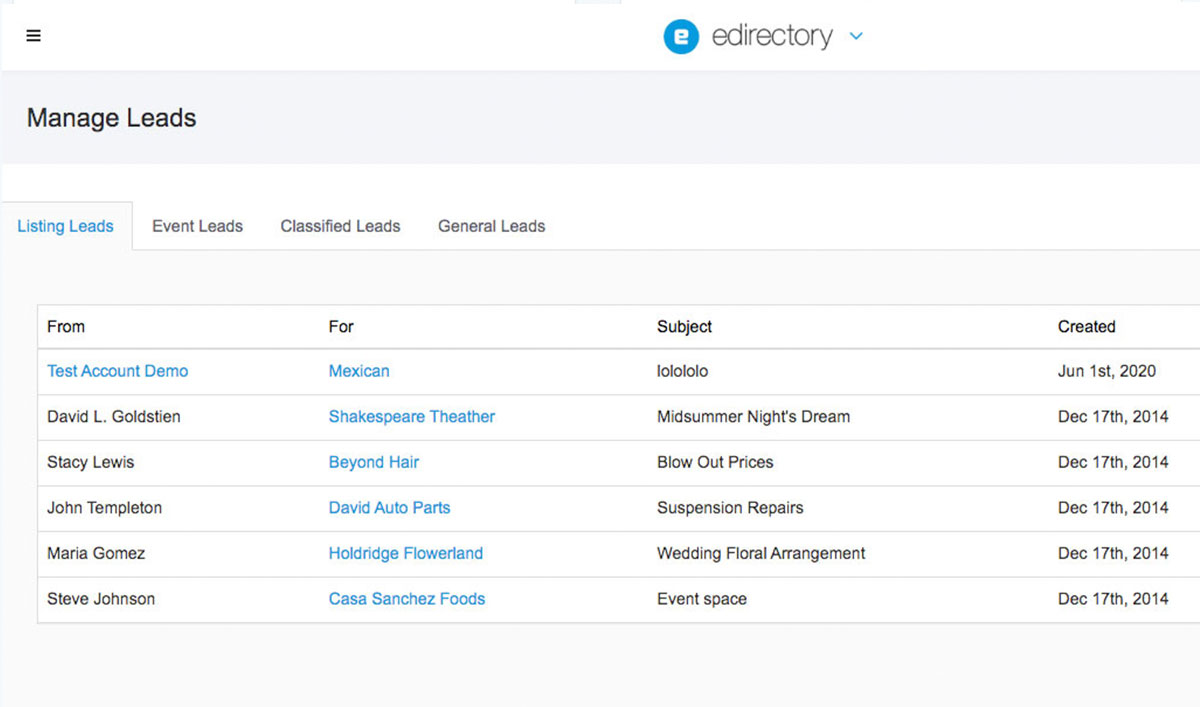Visit the Holdridge Flowerland listing link
This screenshot has width=1200, height=707.
(x=405, y=553)
